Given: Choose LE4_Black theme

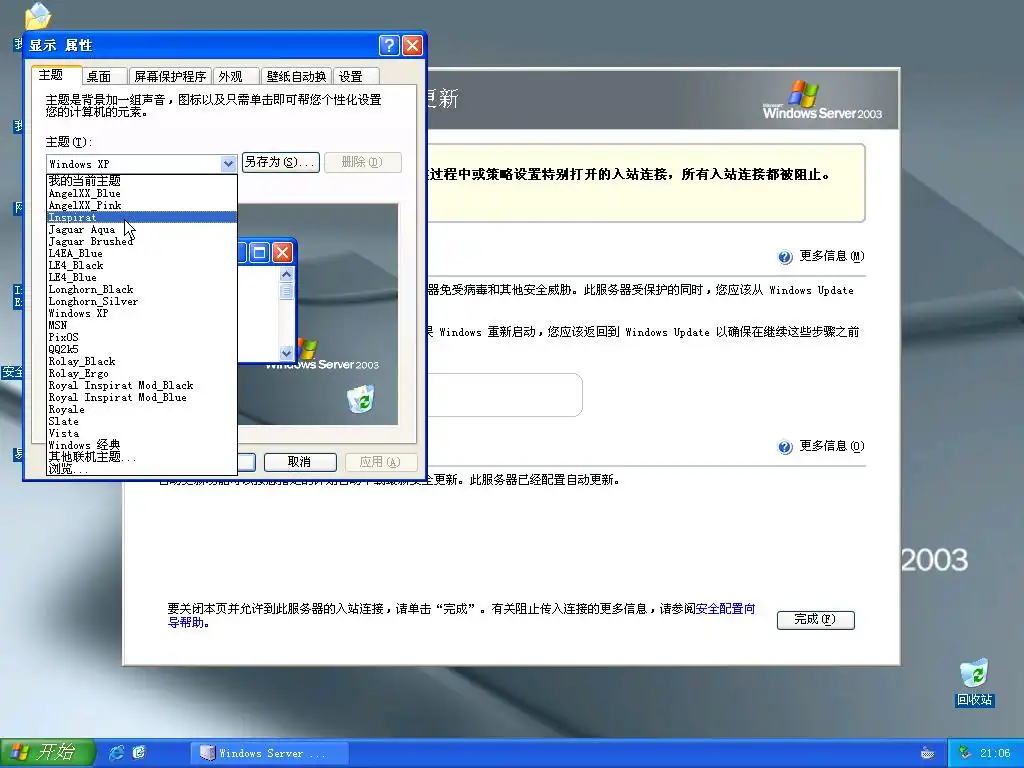Looking at the screenshot, I should 142,265.
